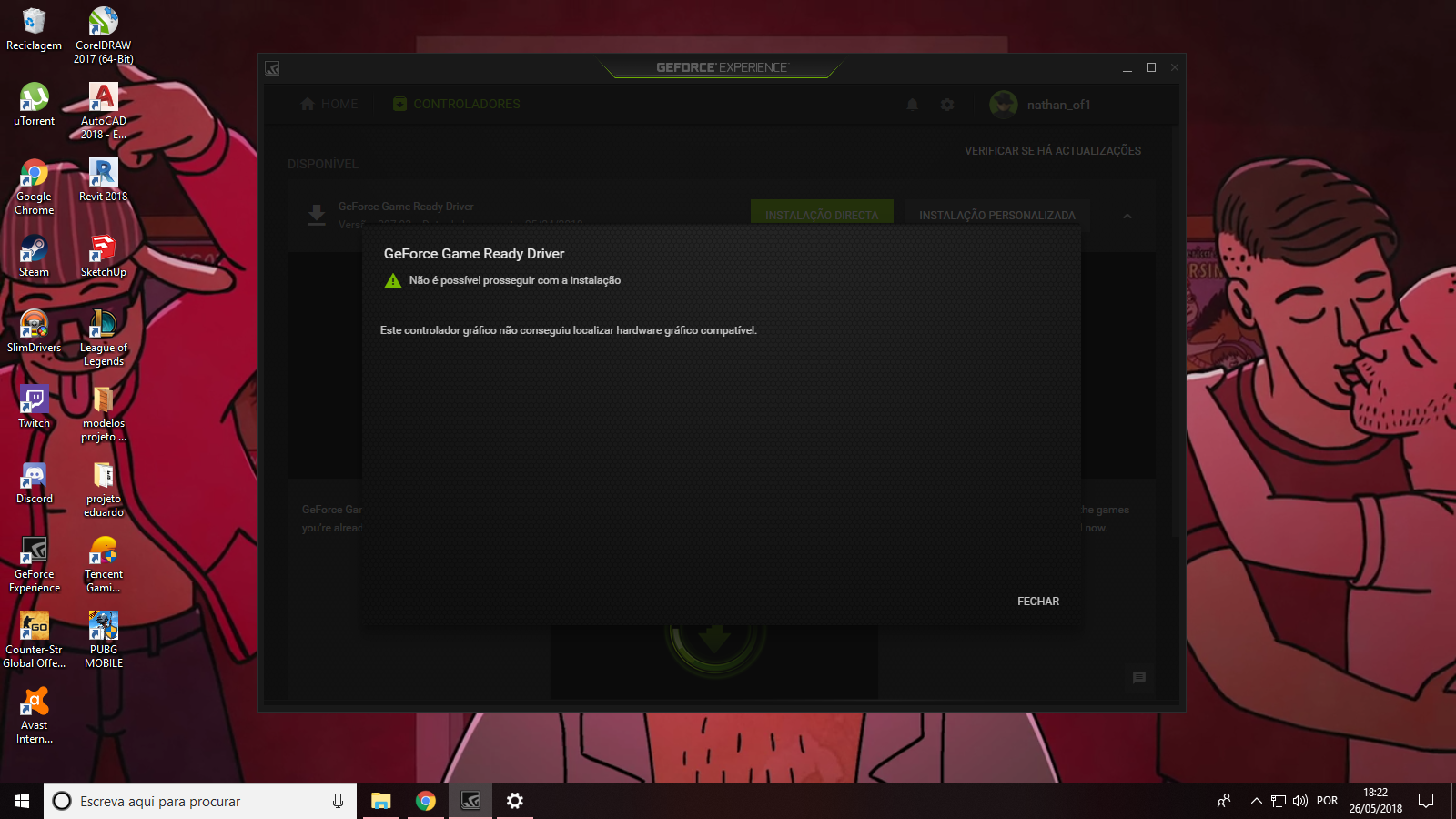
Task: Open Revit 2018 desktop shortcut
Action: 104,180
